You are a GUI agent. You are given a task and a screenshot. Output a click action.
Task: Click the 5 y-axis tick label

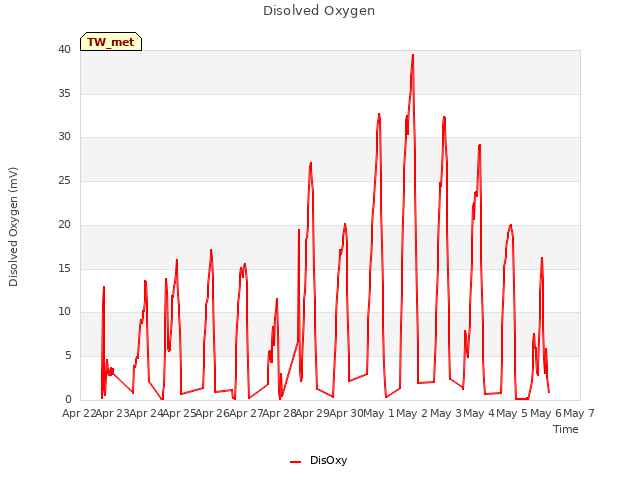68,356
